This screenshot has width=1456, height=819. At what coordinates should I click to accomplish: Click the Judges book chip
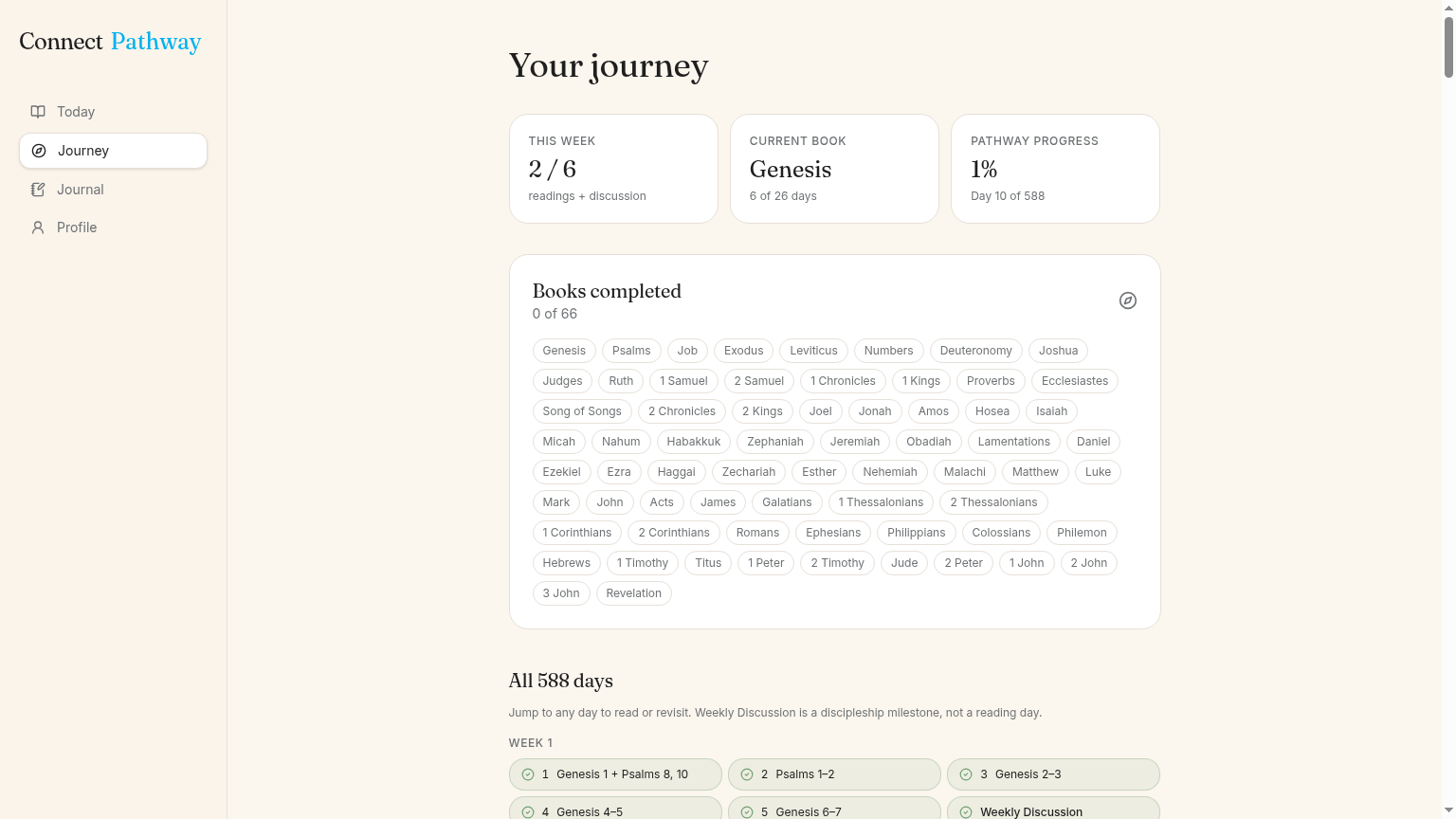[x=562, y=381]
